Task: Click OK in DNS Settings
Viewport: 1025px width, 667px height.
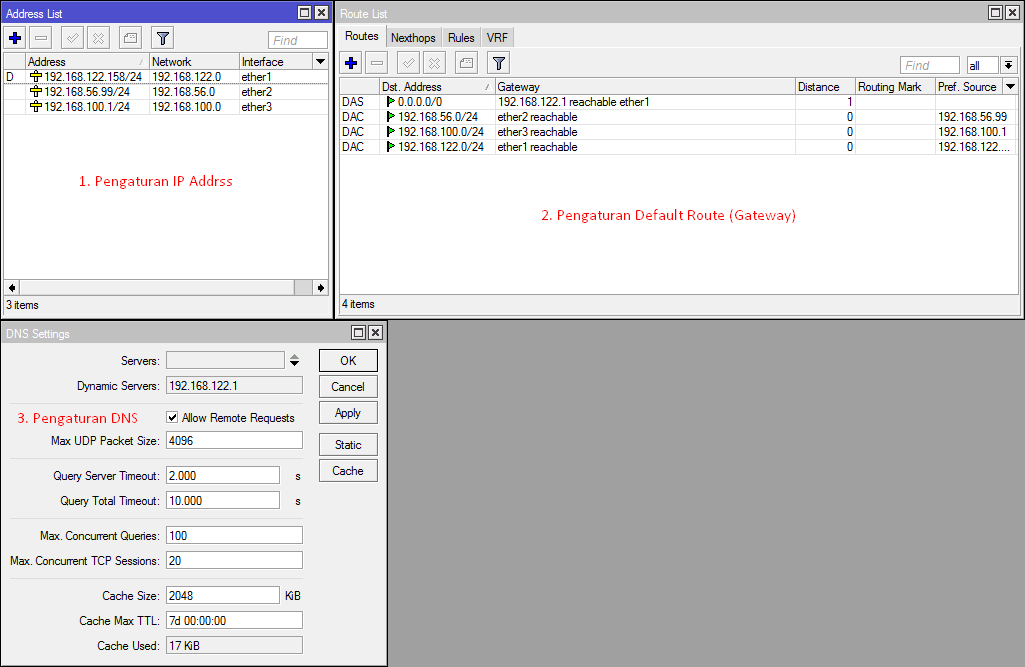Action: (348, 361)
